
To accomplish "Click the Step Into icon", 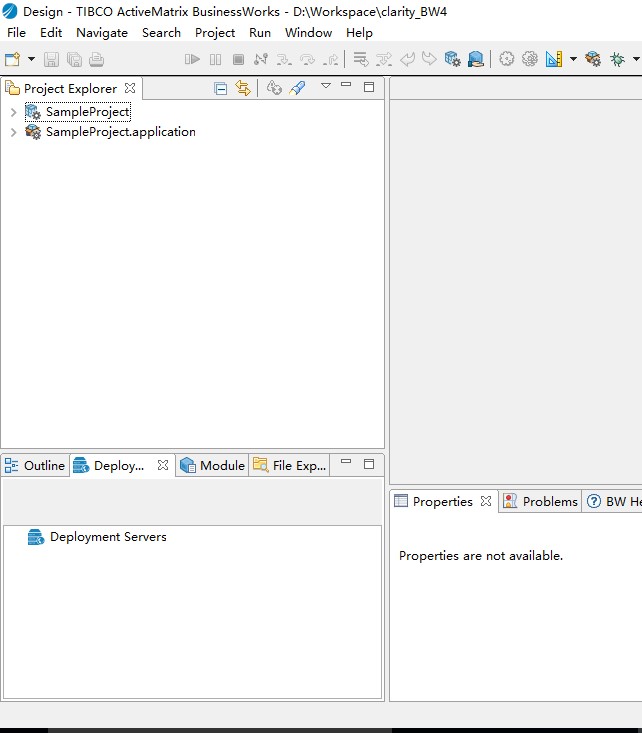I will tap(284, 59).
